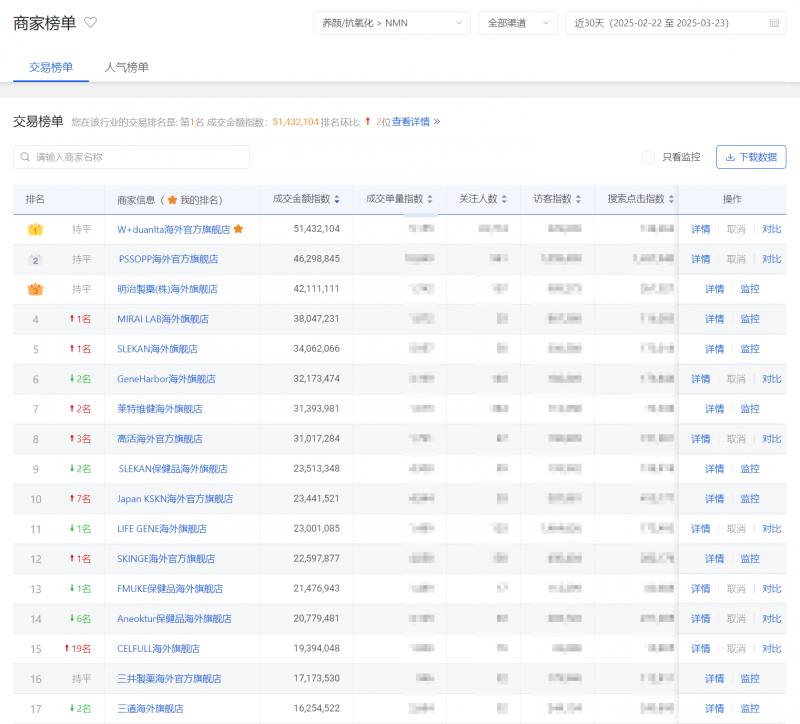Open SLEKAN海外旗舰店 store link
Image resolution: width=800 pixels, height=724 pixels.
[x=157, y=349]
